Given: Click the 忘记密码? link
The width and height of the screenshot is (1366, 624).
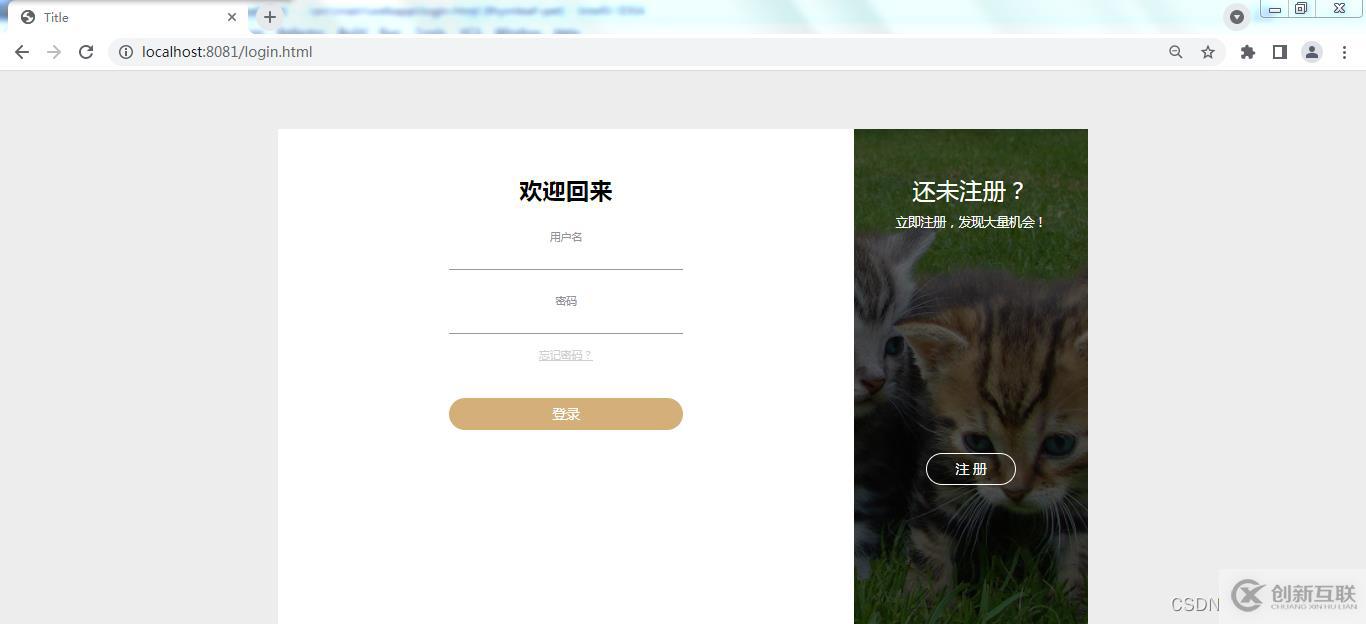Looking at the screenshot, I should [x=566, y=355].
